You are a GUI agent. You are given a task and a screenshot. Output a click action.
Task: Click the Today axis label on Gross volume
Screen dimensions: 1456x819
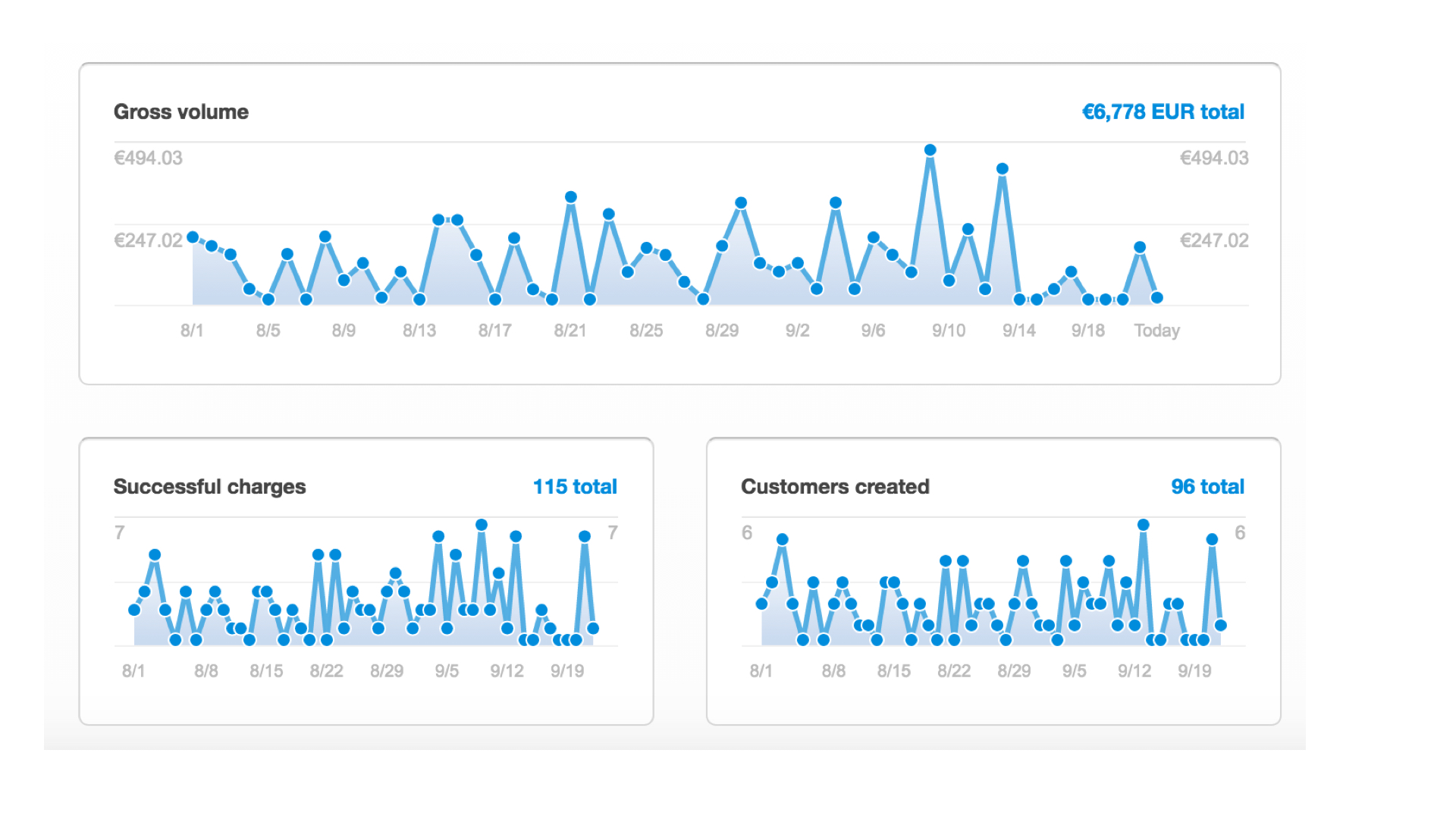click(x=1157, y=330)
